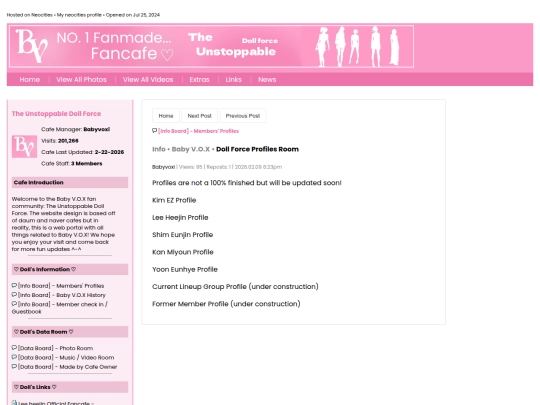
Task: Open Member check in / Guestbook link
Action: pos(60,308)
